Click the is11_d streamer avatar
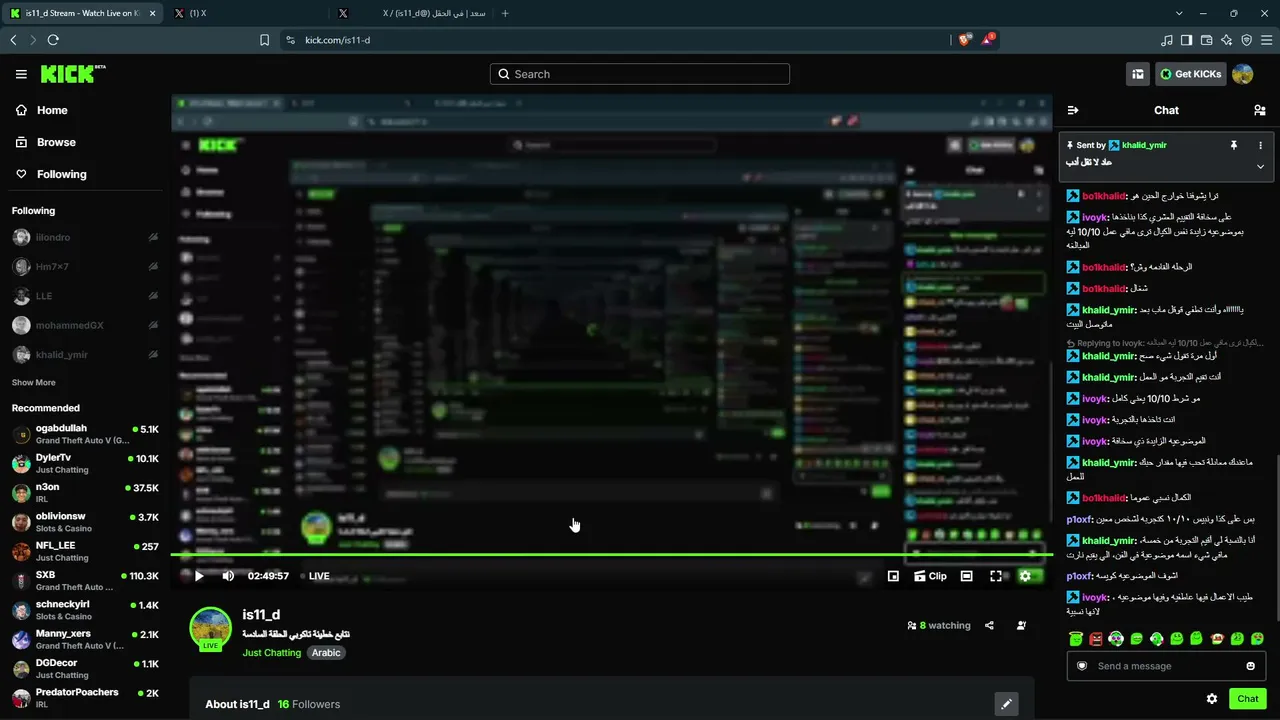Screen dimensions: 1280x720 (x=211, y=629)
